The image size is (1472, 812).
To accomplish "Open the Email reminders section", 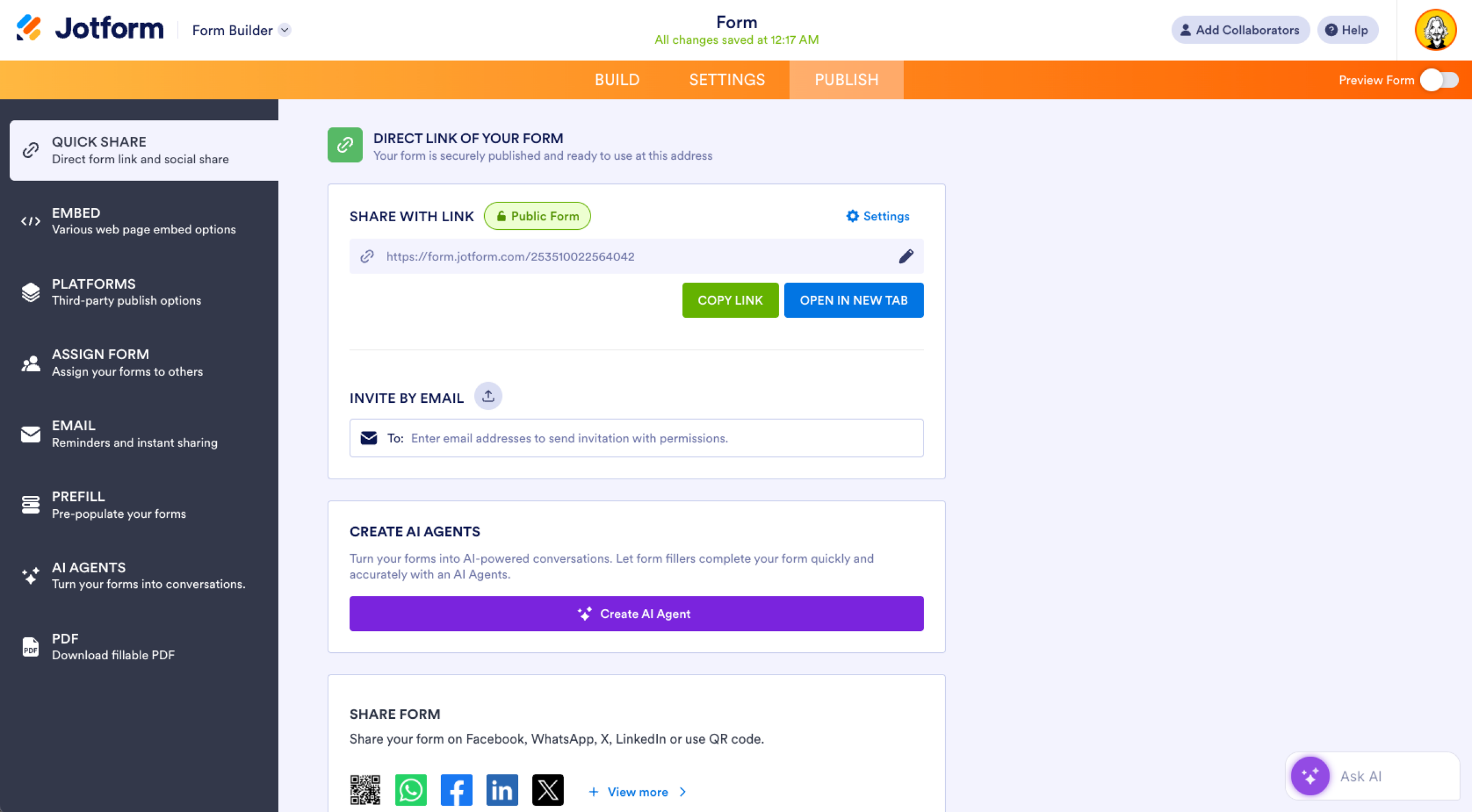I will point(134,433).
